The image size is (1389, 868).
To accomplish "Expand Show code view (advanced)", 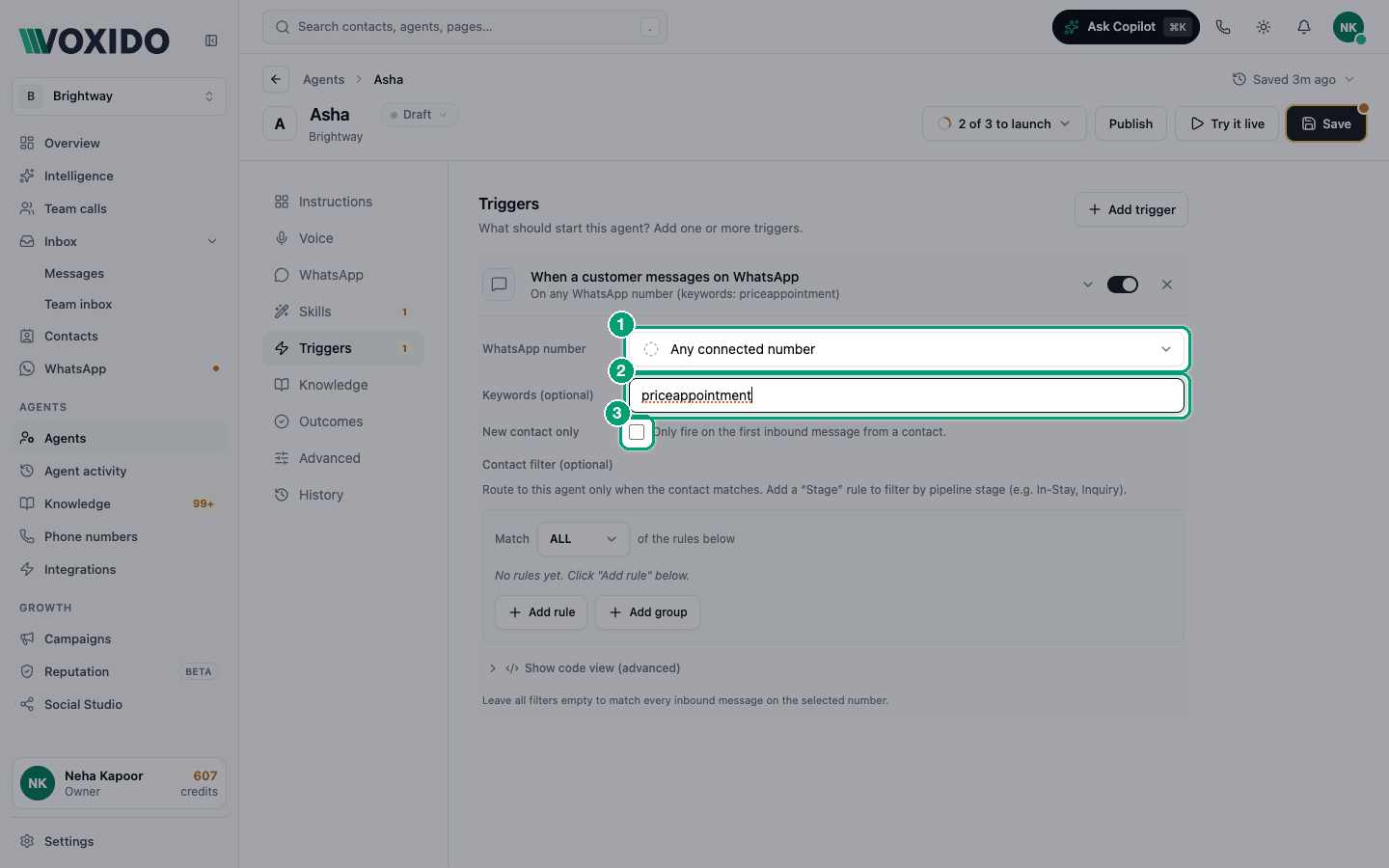I will (585, 668).
